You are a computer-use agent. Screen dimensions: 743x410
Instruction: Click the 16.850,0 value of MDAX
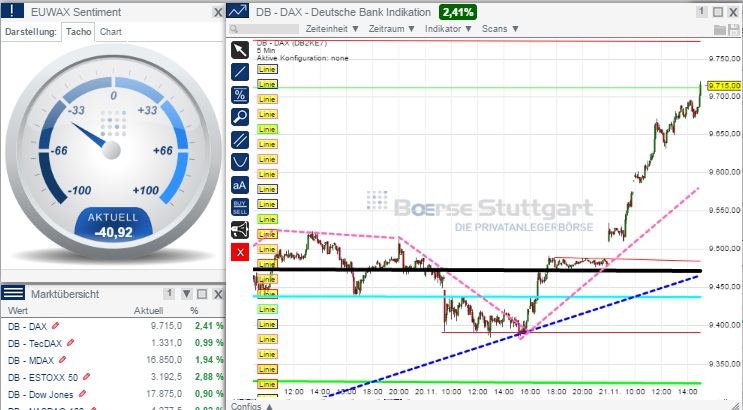[x=164, y=360]
